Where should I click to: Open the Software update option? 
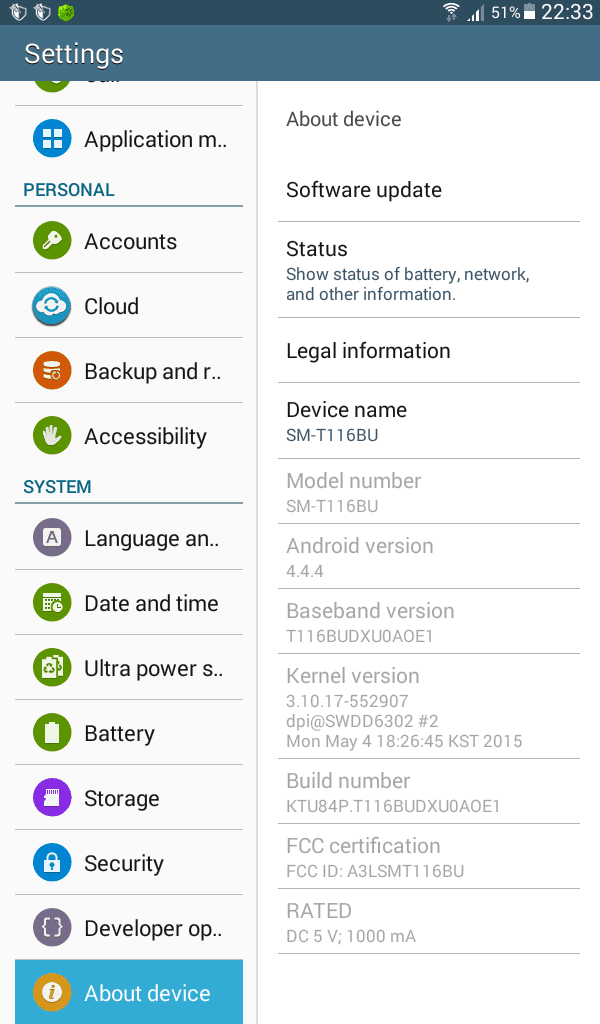click(429, 190)
